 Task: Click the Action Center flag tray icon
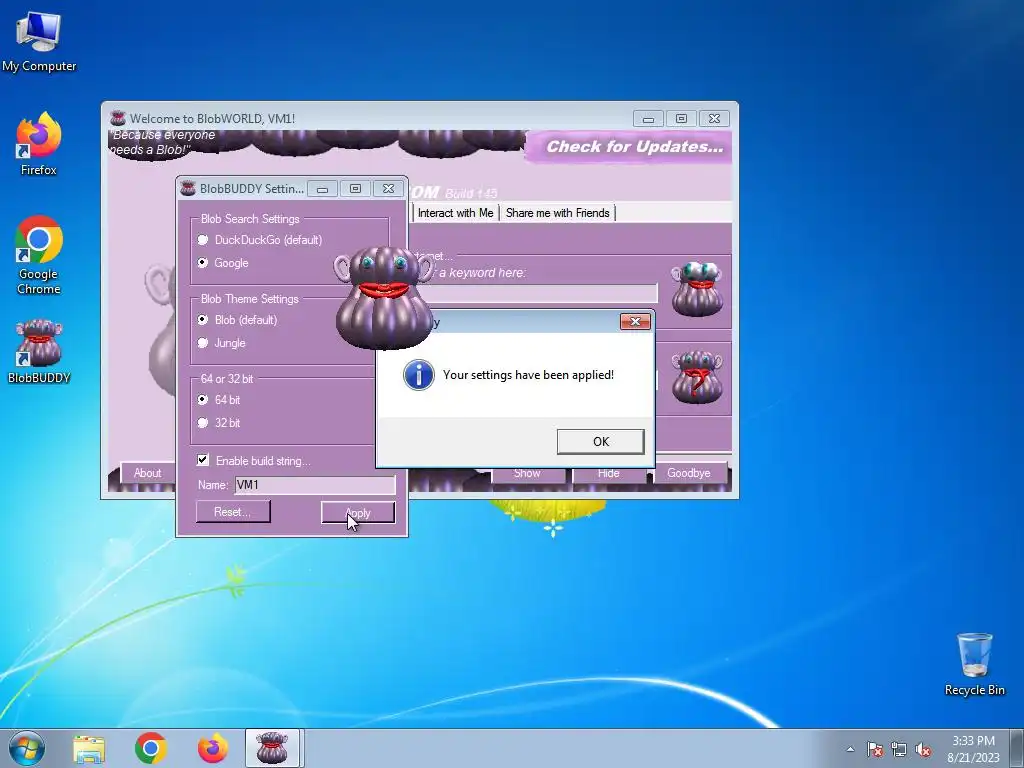(875, 749)
